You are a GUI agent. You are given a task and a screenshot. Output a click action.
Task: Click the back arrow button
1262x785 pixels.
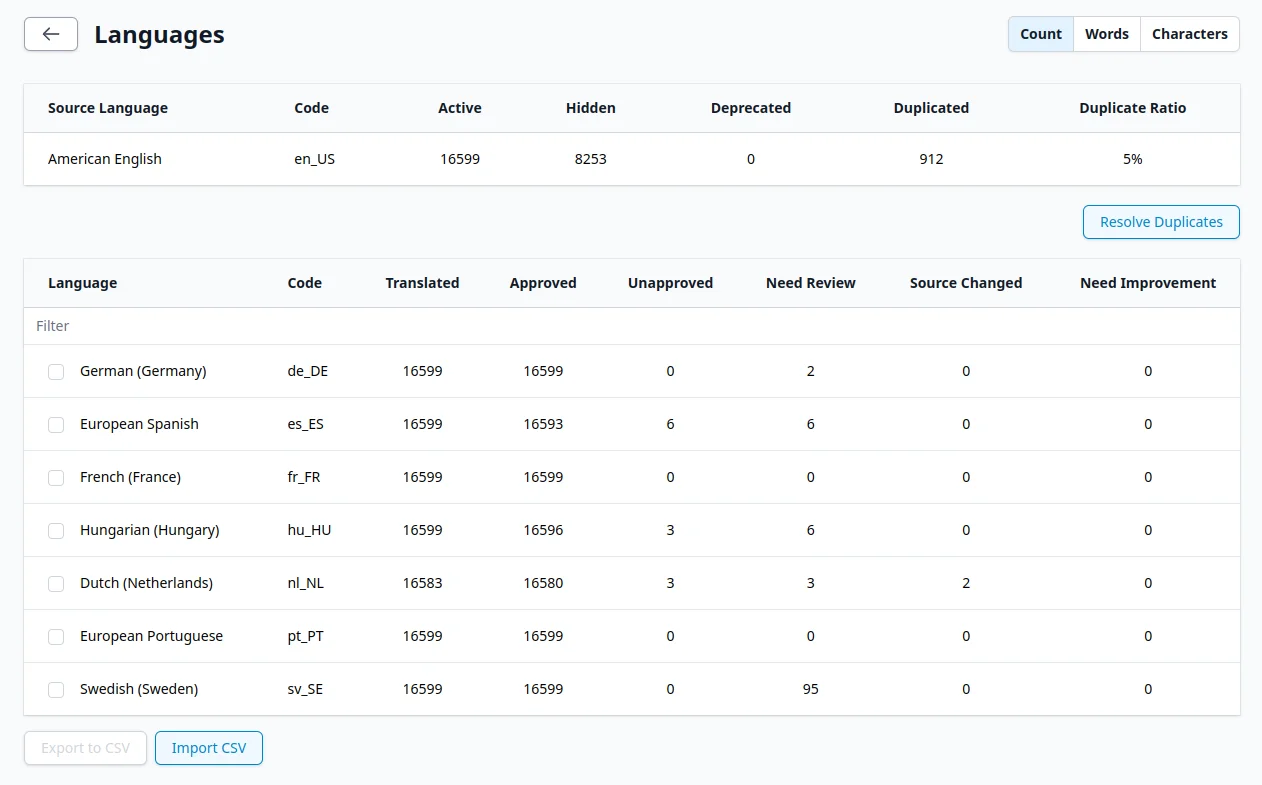[x=51, y=34]
